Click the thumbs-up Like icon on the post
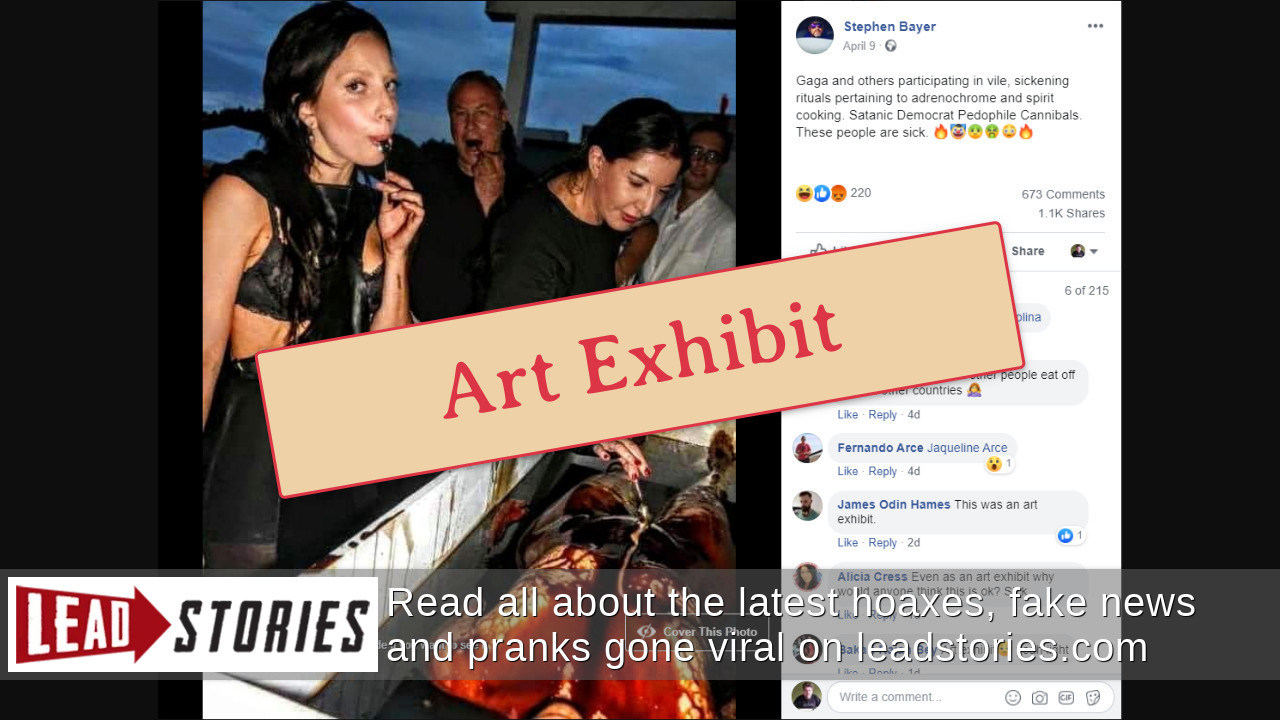The image size is (1280, 720). tap(818, 250)
